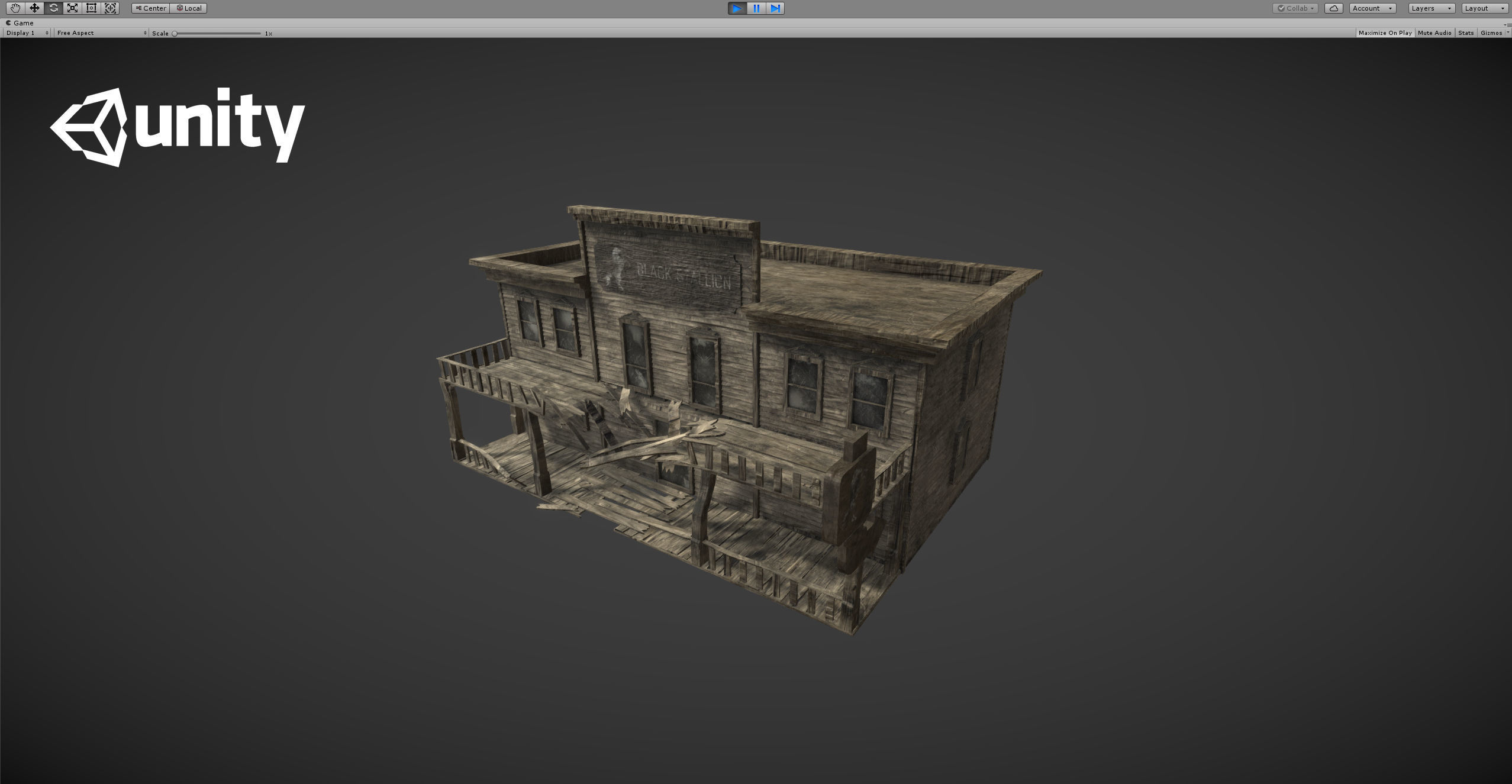This screenshot has width=1512, height=784.
Task: Pause the game playback
Action: pos(756,8)
